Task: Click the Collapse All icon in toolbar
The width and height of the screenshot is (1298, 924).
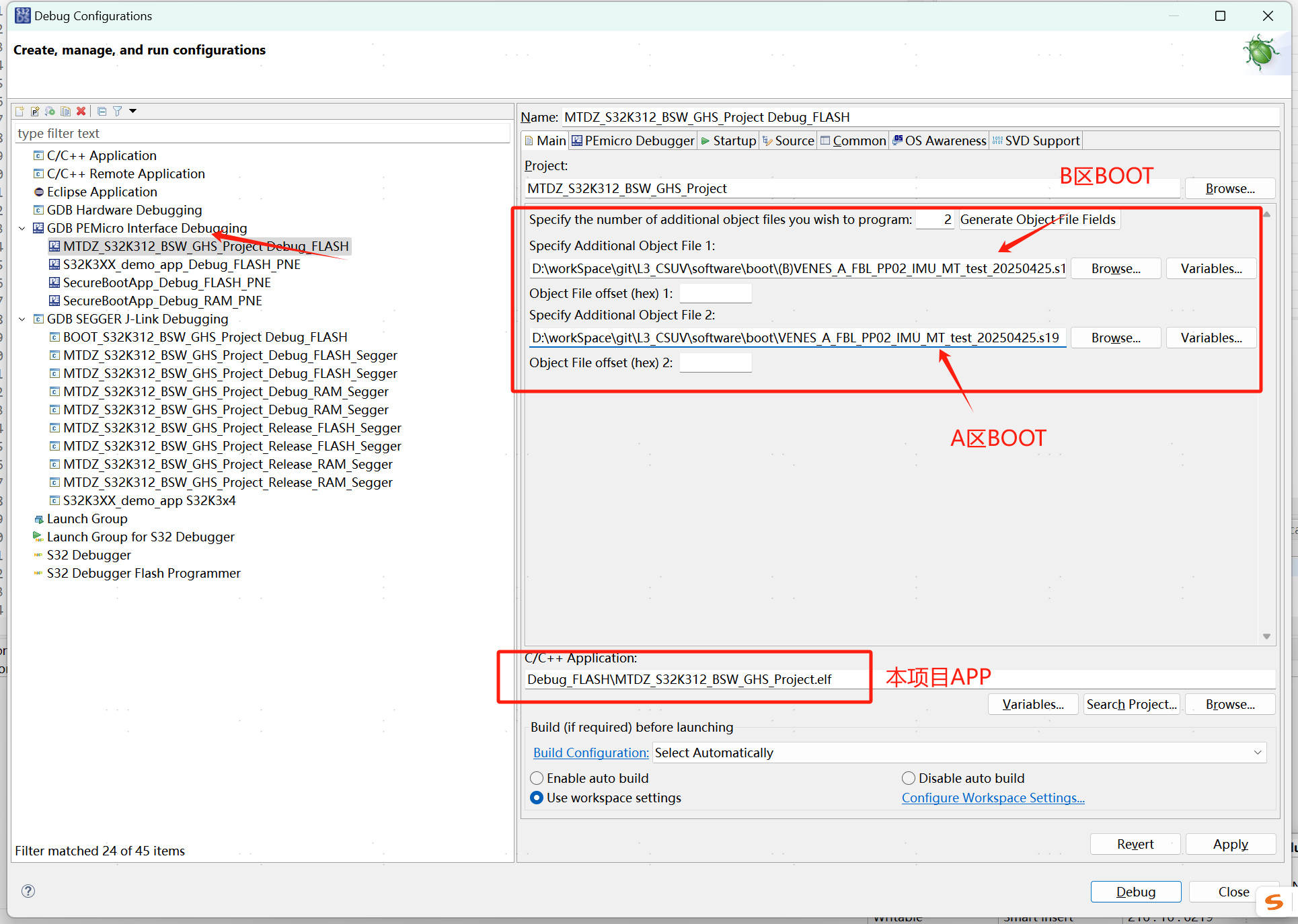Action: tap(102, 111)
